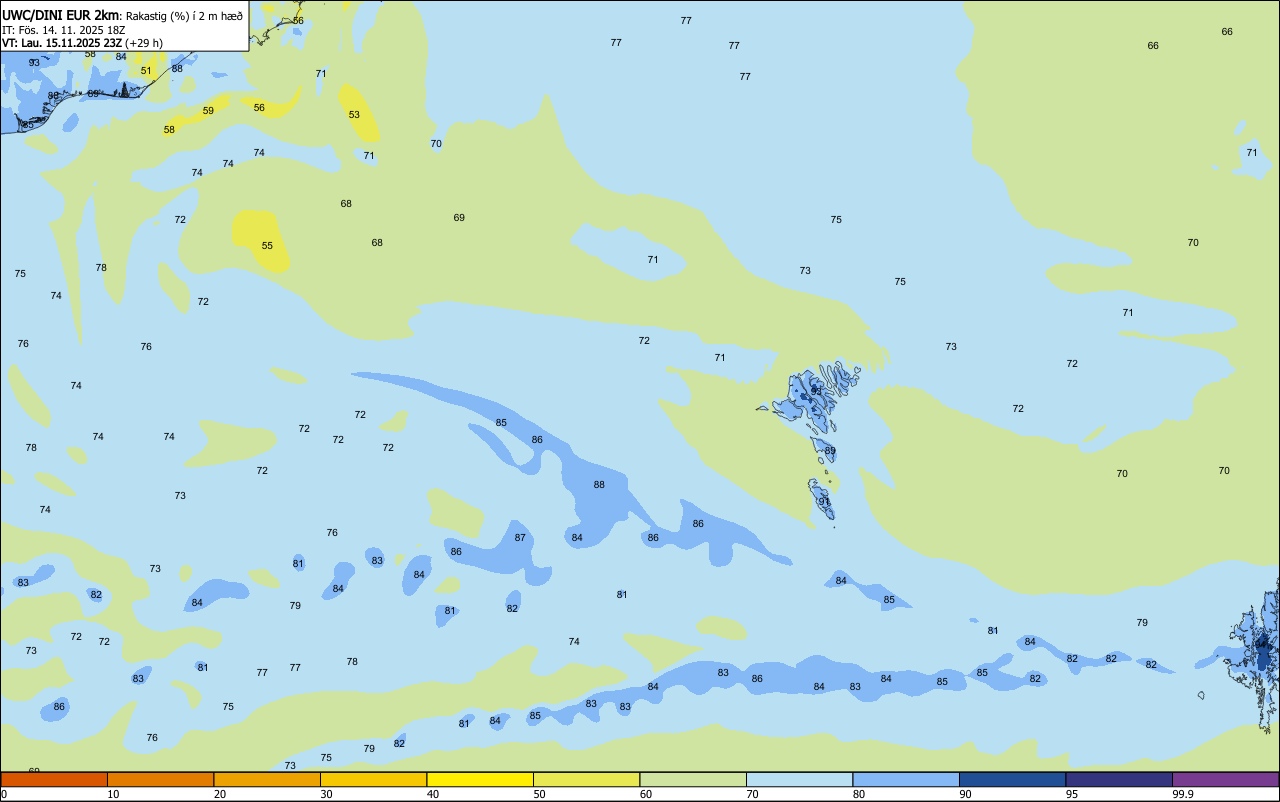Click the Faroe Islands main island group
1280x802 pixels.
tap(815, 395)
